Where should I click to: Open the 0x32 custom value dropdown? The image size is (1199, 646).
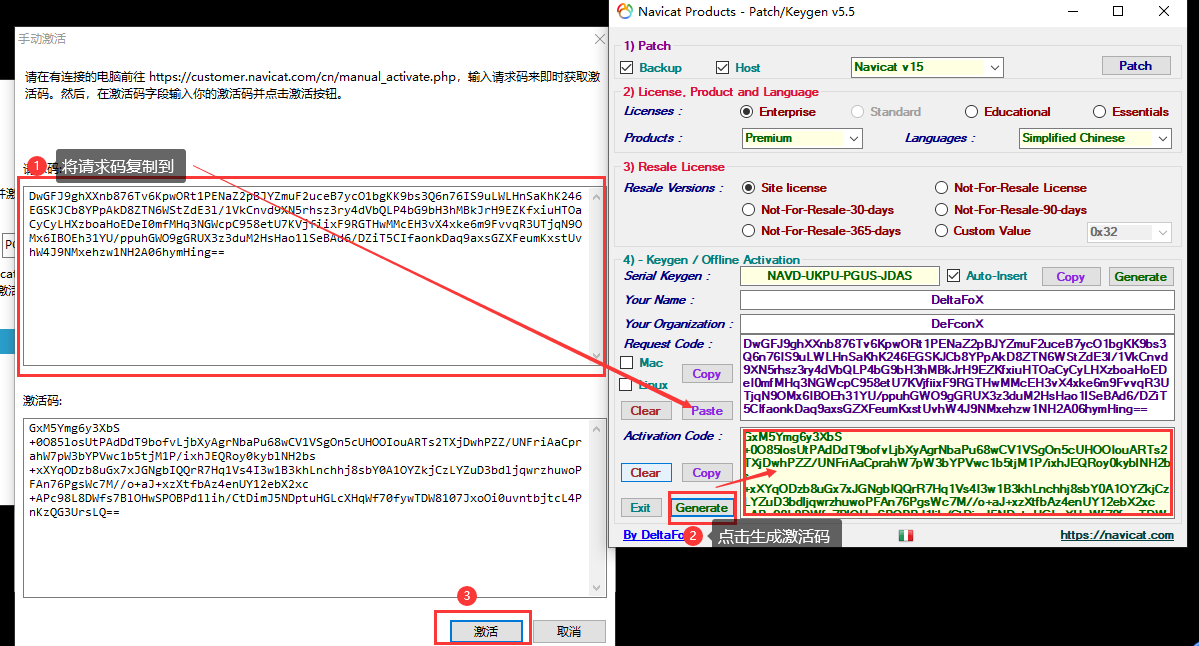(x=1129, y=232)
